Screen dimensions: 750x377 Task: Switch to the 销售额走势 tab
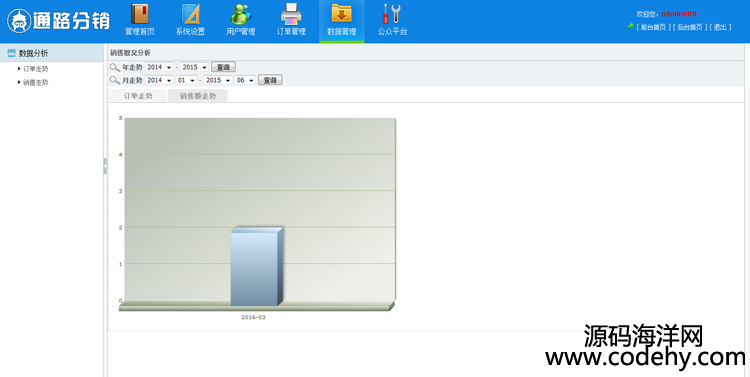(x=198, y=96)
